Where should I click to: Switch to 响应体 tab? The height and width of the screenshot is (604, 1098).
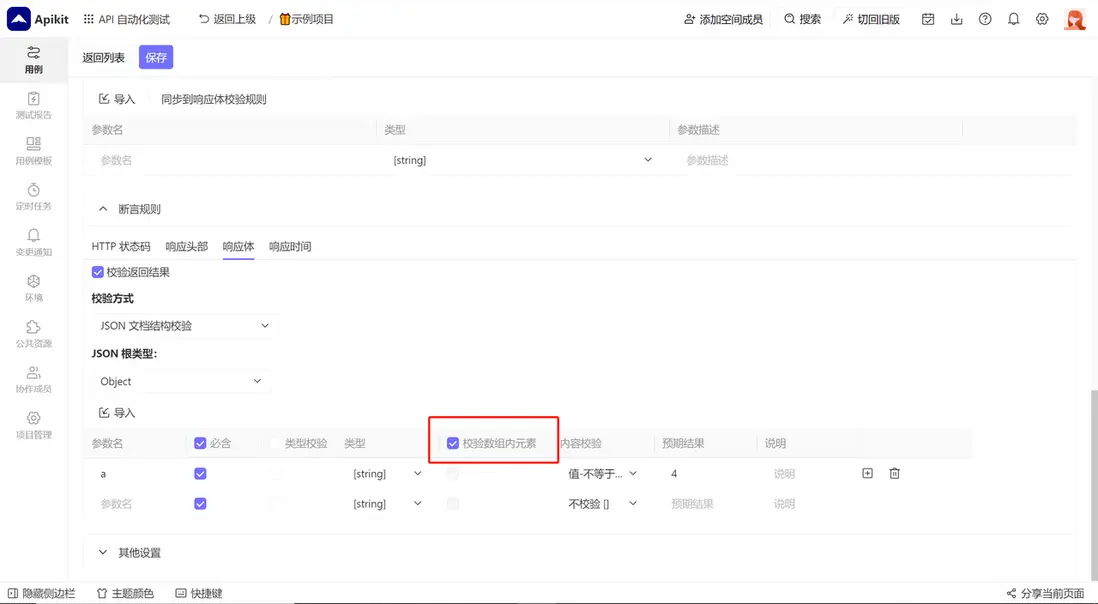click(238, 246)
